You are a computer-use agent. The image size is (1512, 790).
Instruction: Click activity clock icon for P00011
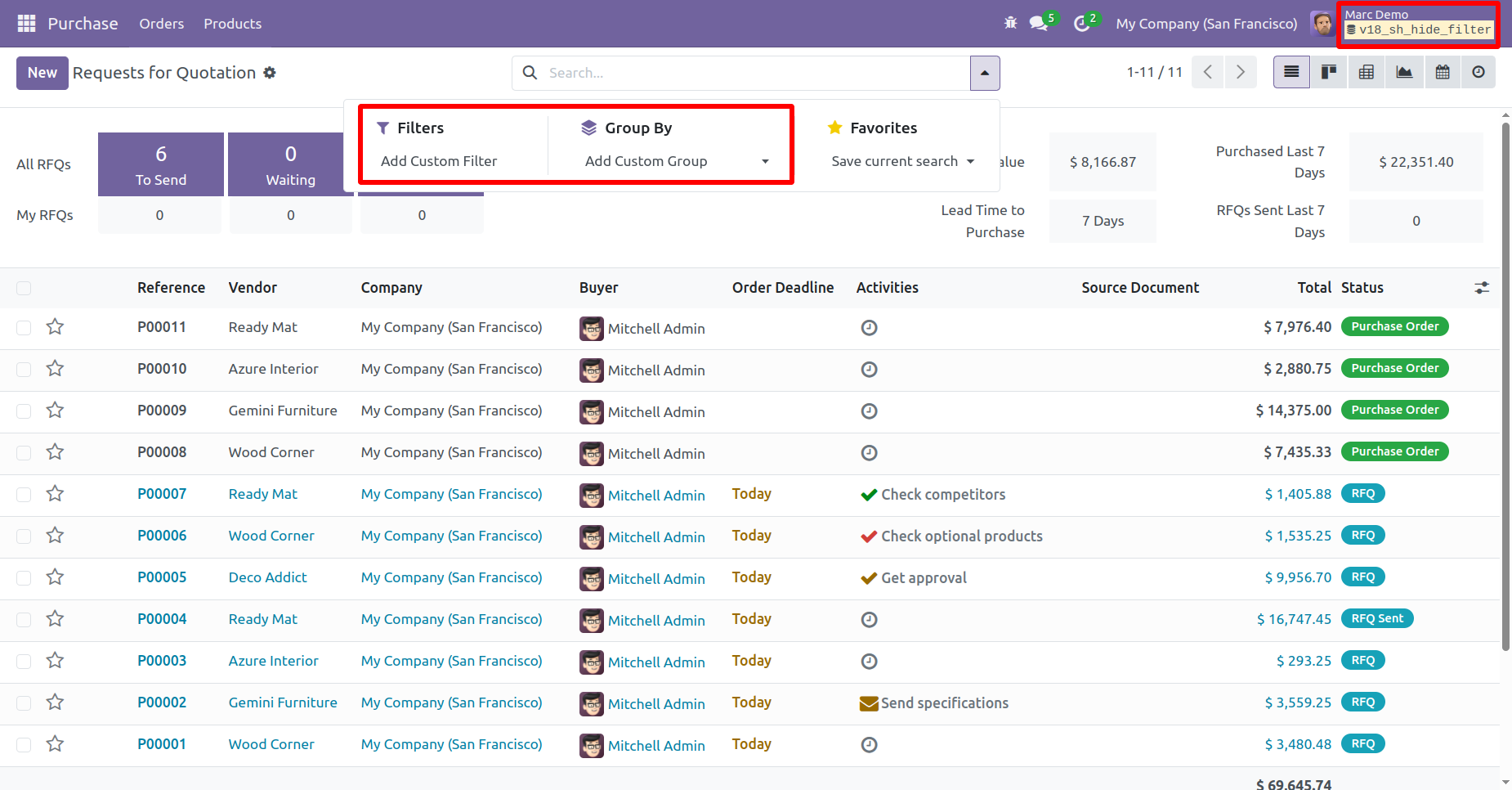pos(869,328)
